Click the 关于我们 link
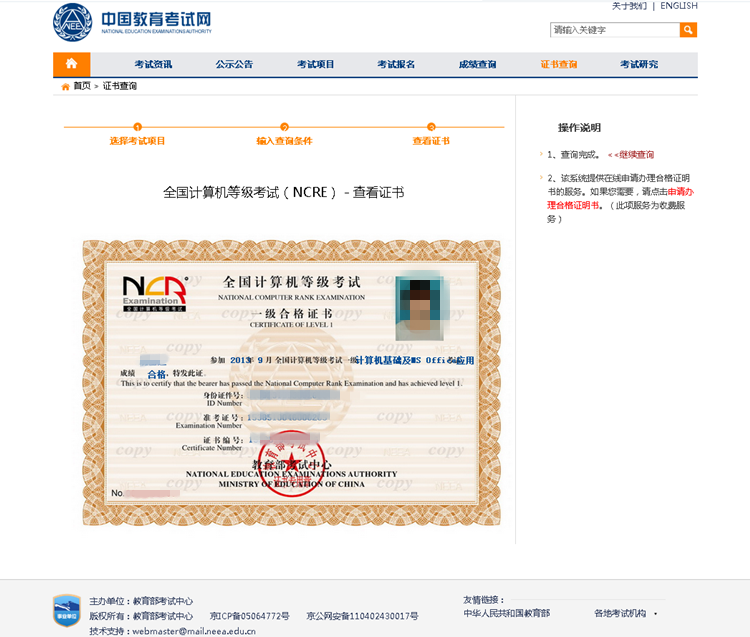This screenshot has width=750, height=637. [629, 6]
